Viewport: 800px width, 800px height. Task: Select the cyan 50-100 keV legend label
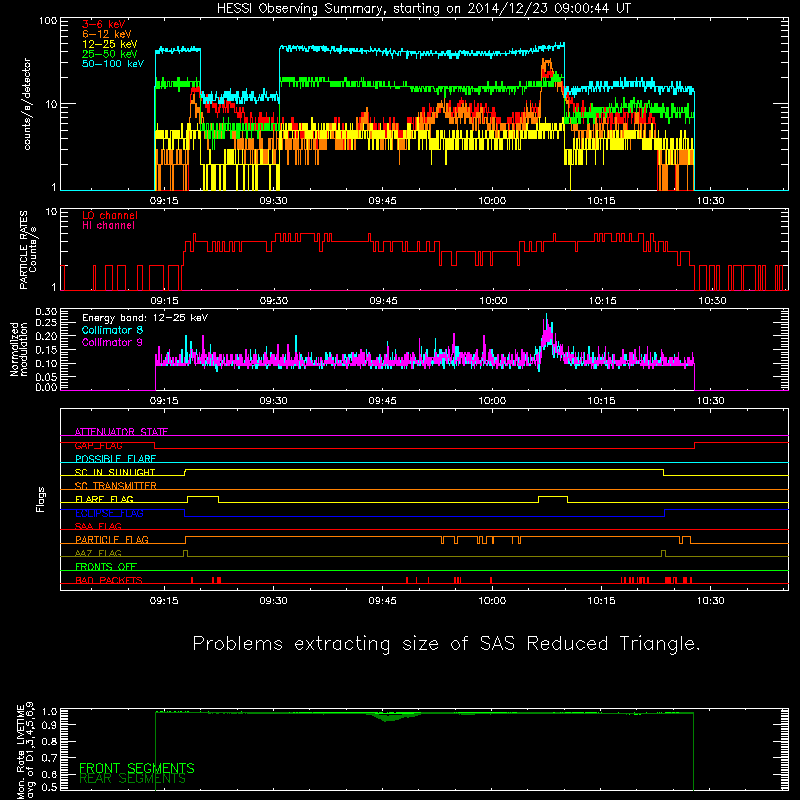point(113,64)
